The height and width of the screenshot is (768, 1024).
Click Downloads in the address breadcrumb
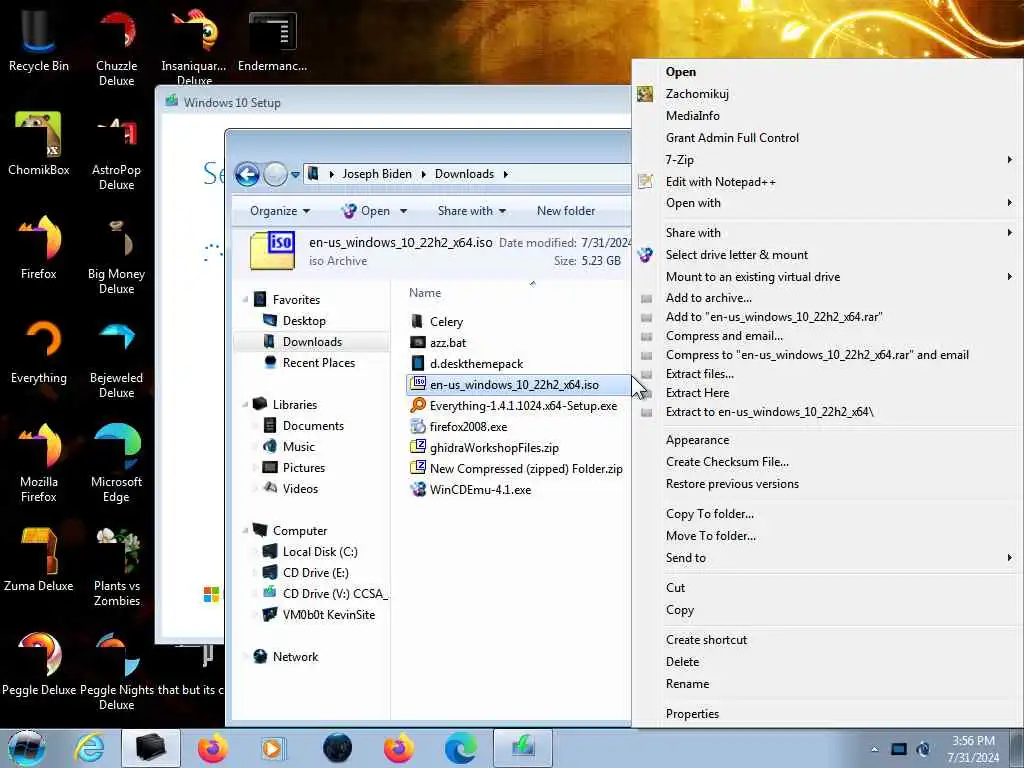point(464,174)
